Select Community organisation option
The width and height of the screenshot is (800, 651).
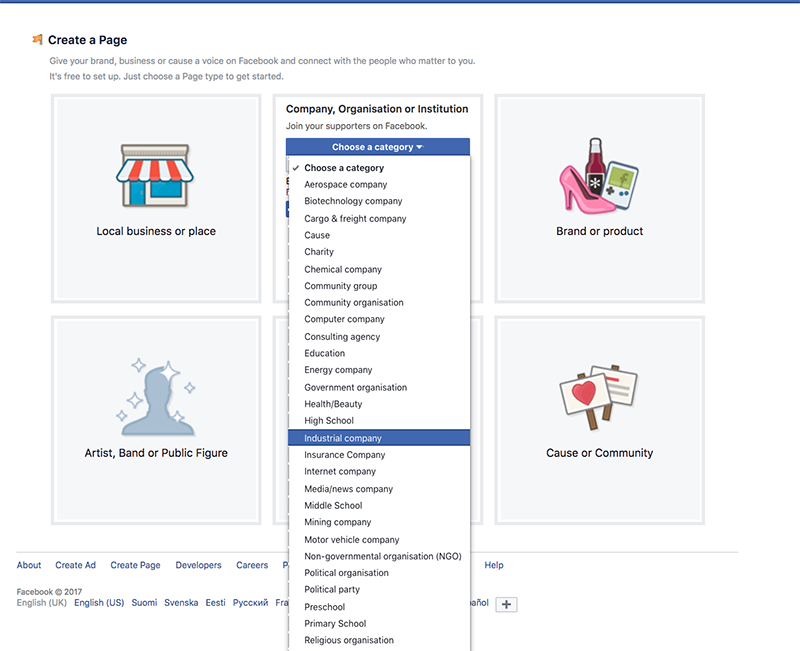379,303
